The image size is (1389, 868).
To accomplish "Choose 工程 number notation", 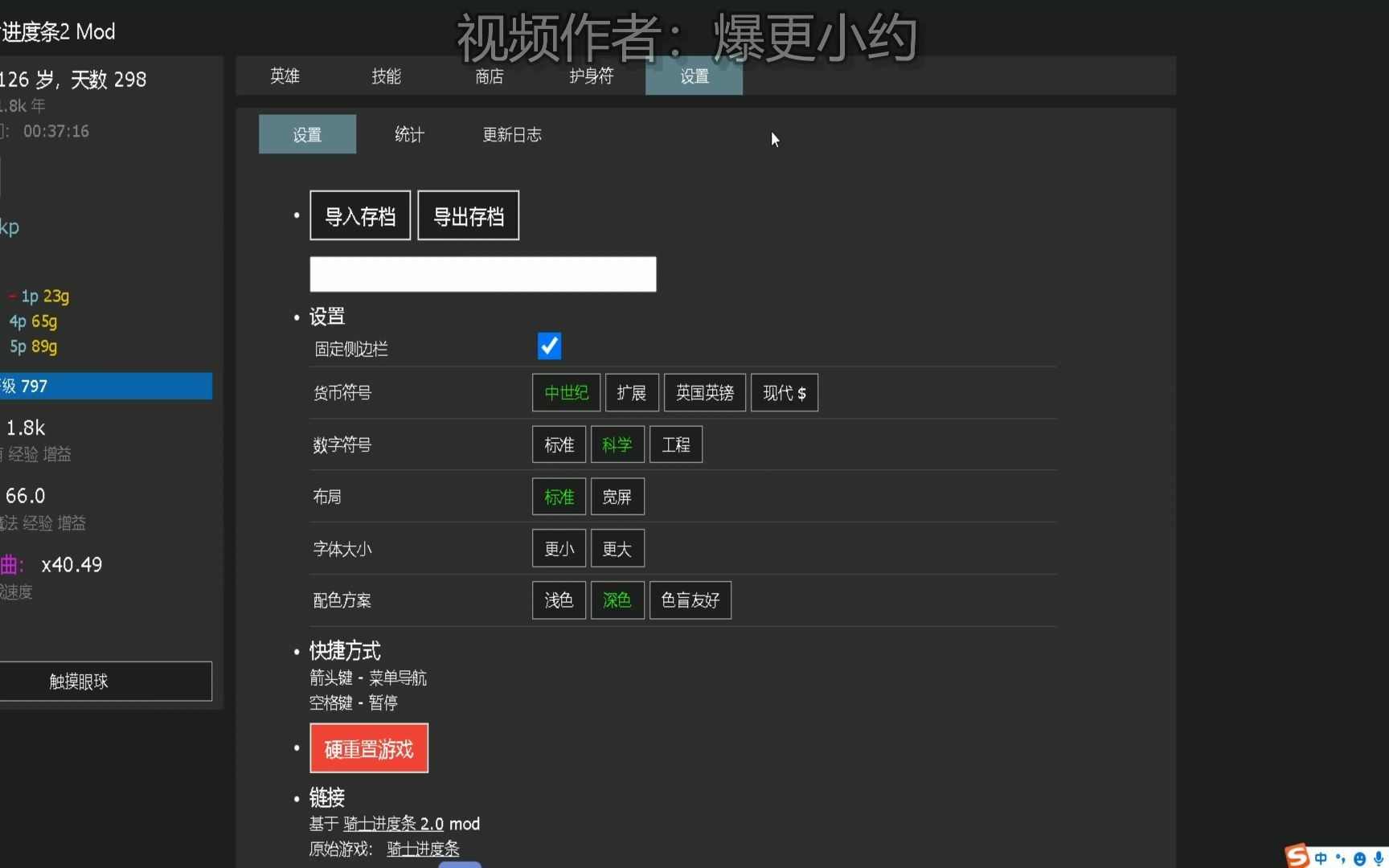I will [676, 444].
